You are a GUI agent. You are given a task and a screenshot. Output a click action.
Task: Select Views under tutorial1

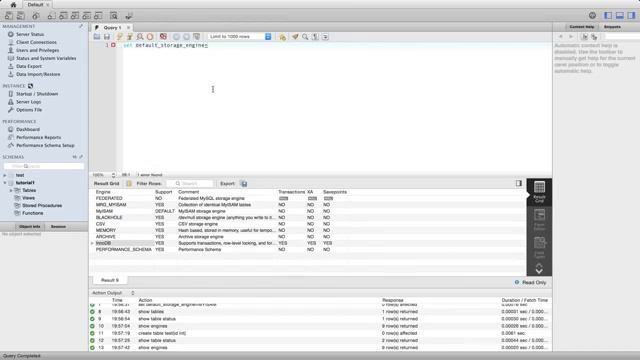28,198
